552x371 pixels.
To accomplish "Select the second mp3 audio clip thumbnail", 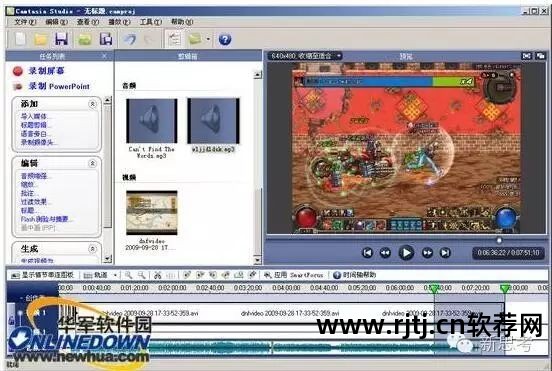I will pos(213,121).
